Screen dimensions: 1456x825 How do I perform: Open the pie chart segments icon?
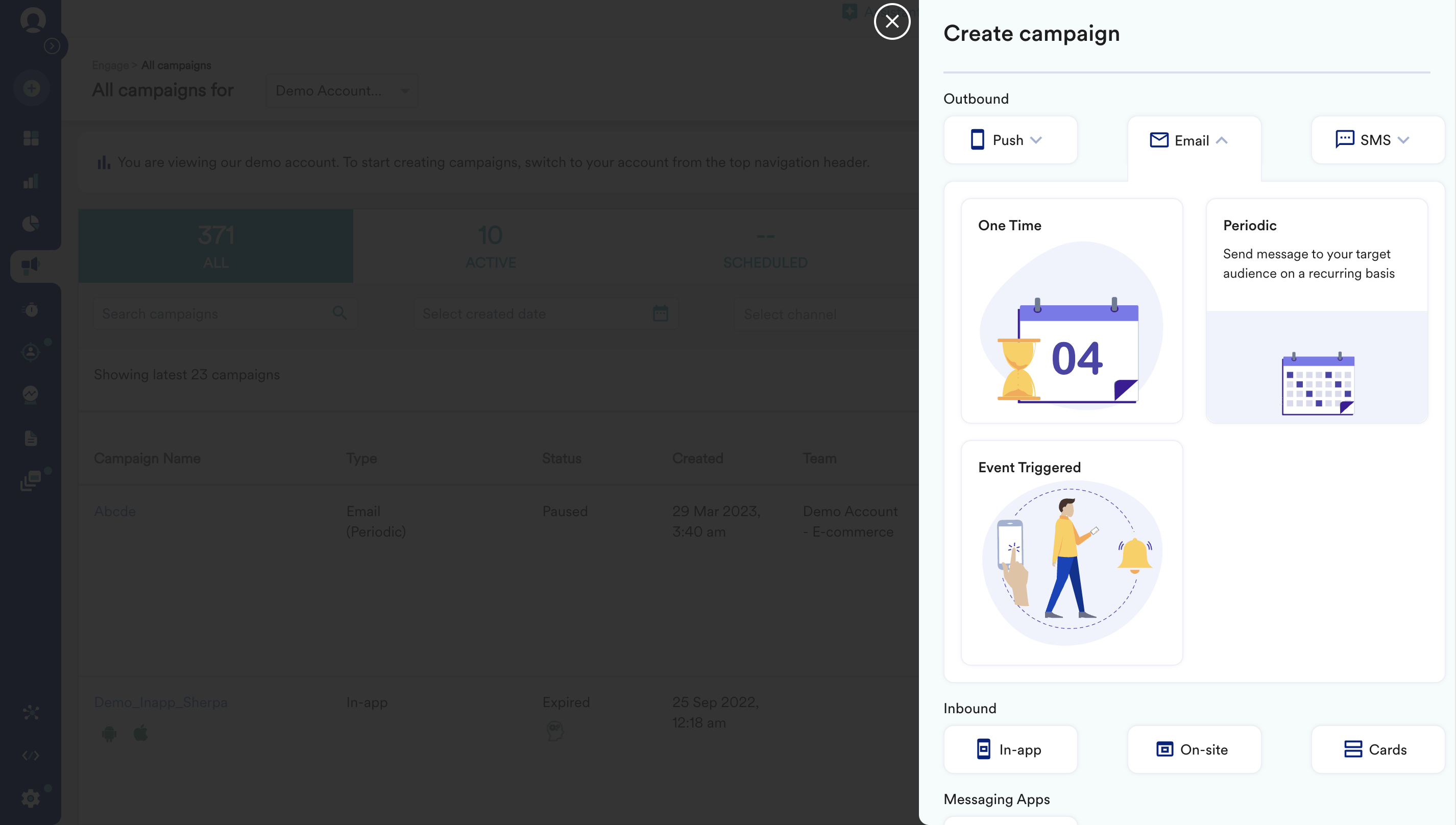point(31,223)
